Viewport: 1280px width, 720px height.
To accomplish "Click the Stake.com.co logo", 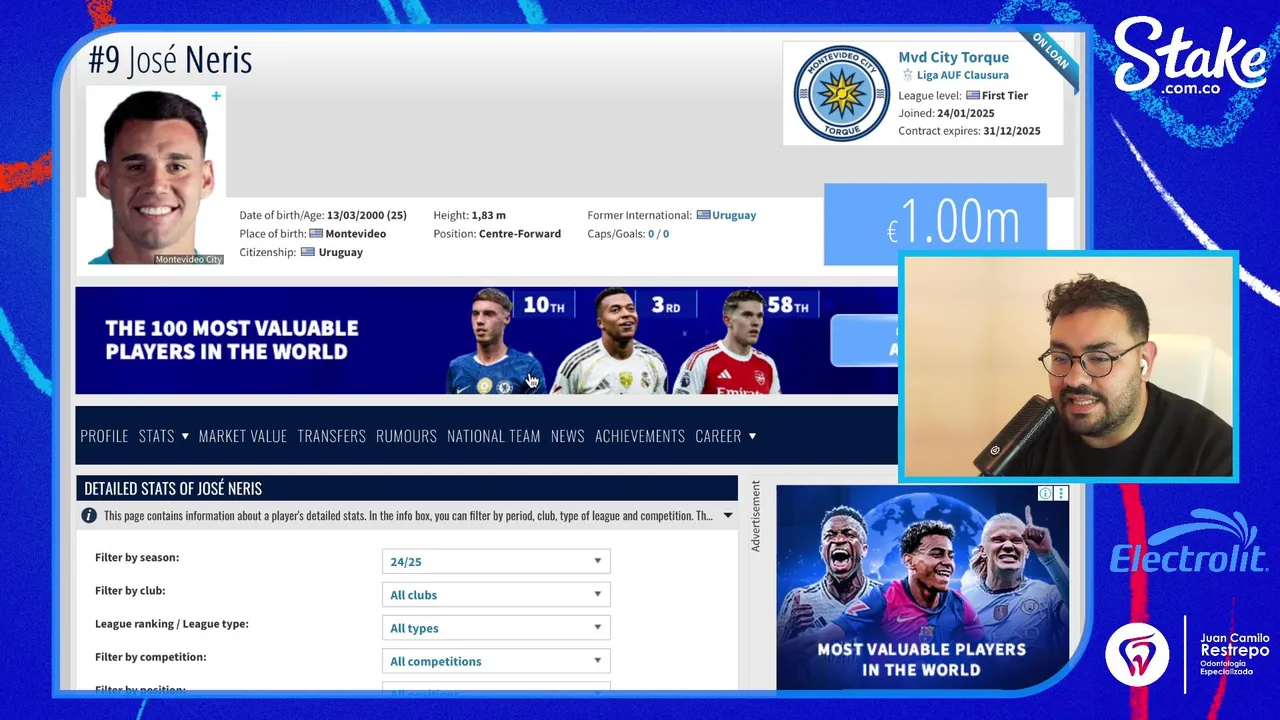I will [1189, 59].
